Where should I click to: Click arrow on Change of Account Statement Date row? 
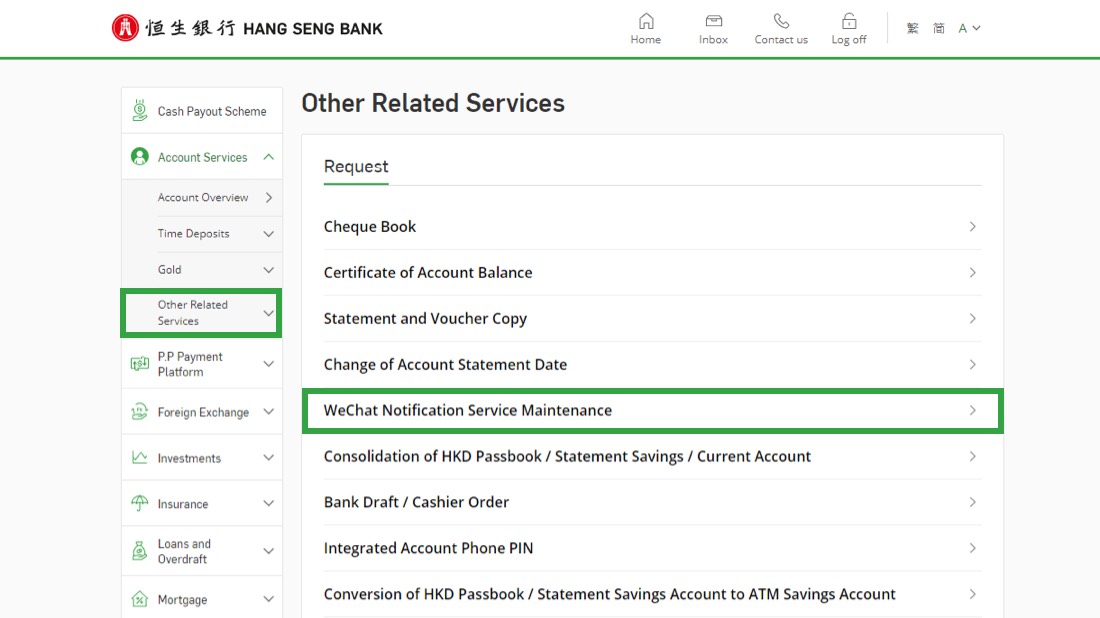coord(972,365)
